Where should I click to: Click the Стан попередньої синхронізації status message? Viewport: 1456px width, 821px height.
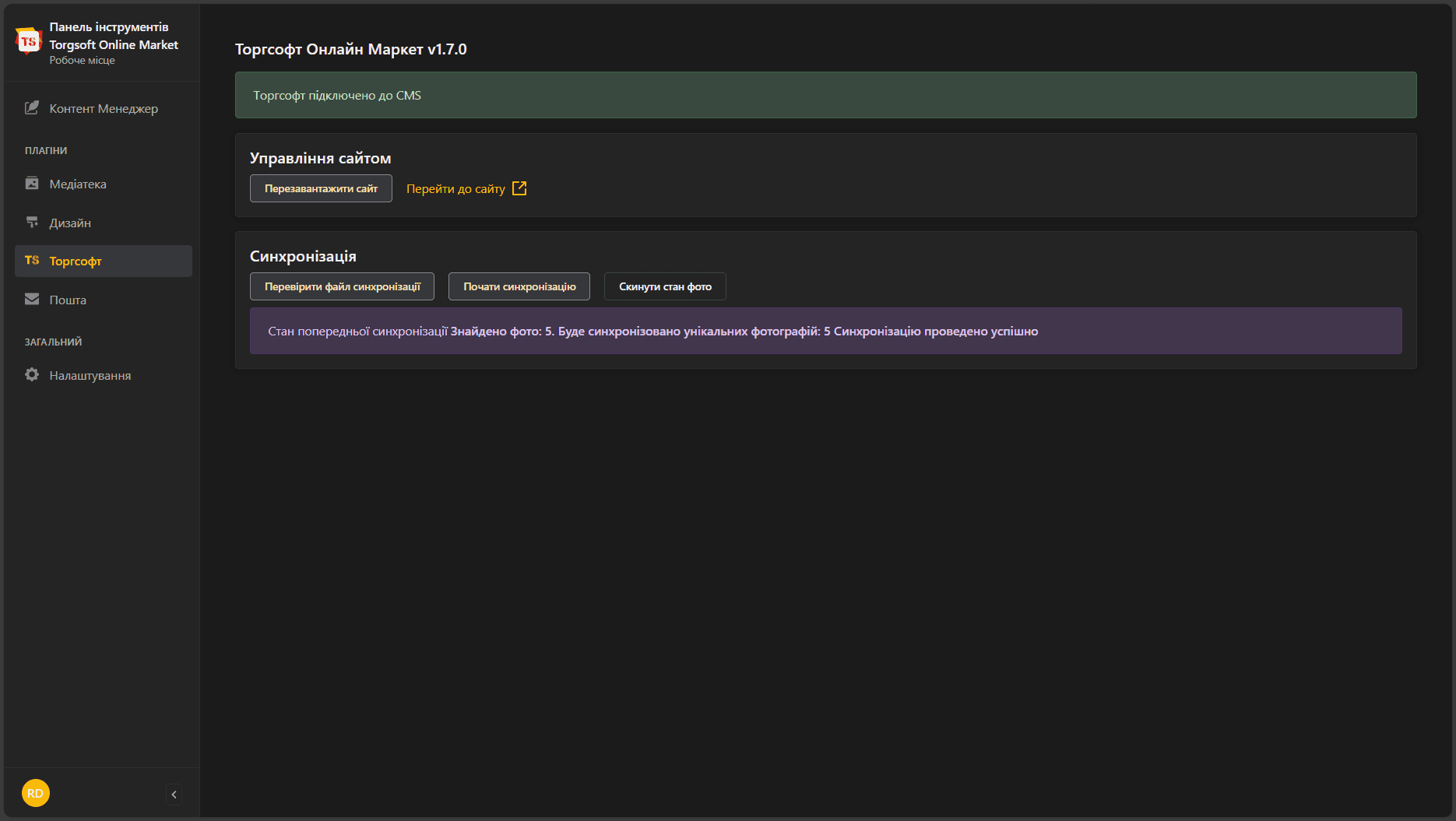(x=825, y=331)
